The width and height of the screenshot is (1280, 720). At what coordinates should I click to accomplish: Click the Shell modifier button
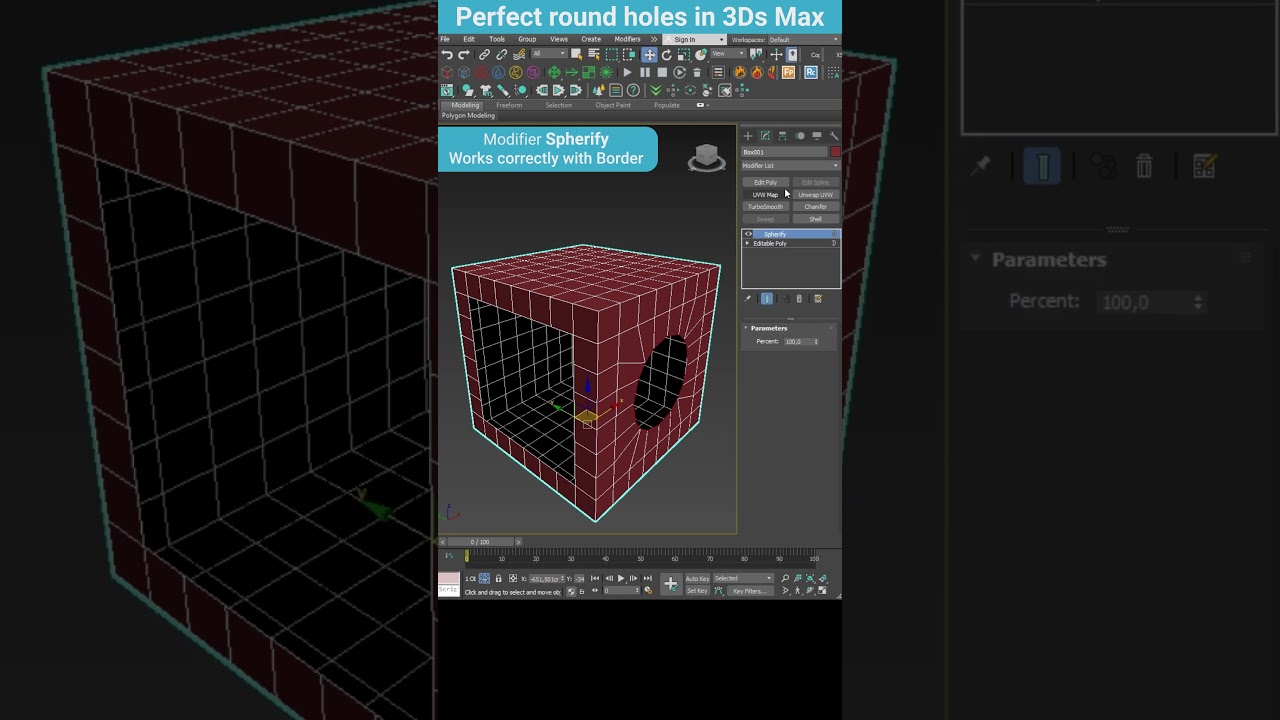(816, 219)
